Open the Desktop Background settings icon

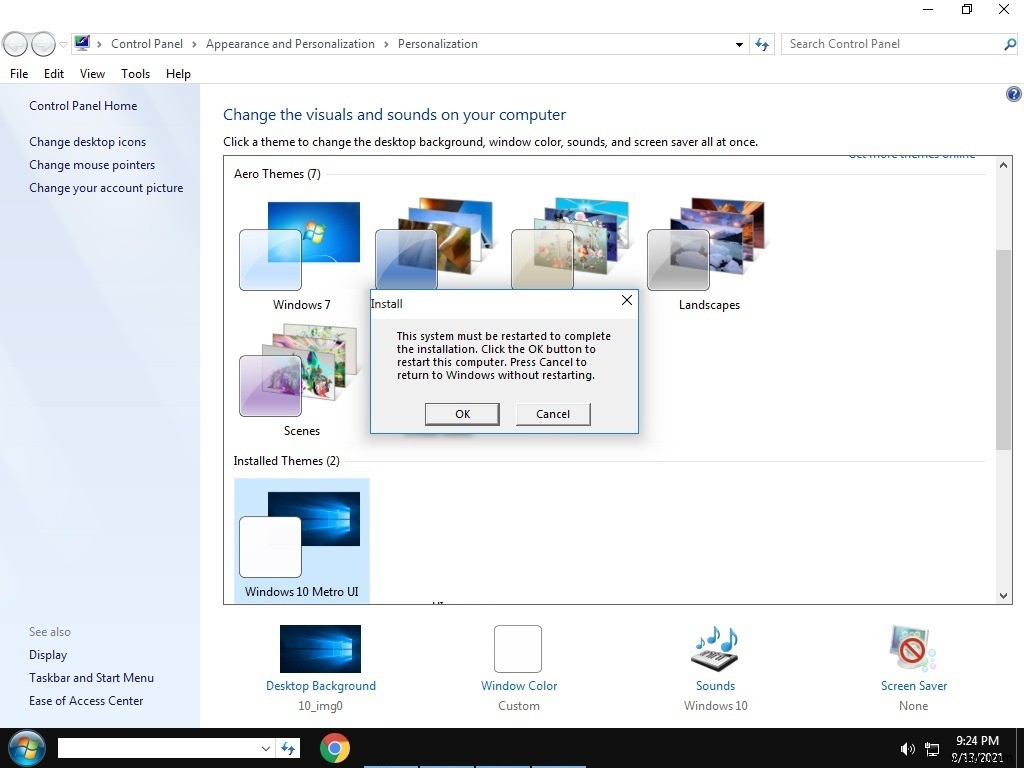pos(320,649)
